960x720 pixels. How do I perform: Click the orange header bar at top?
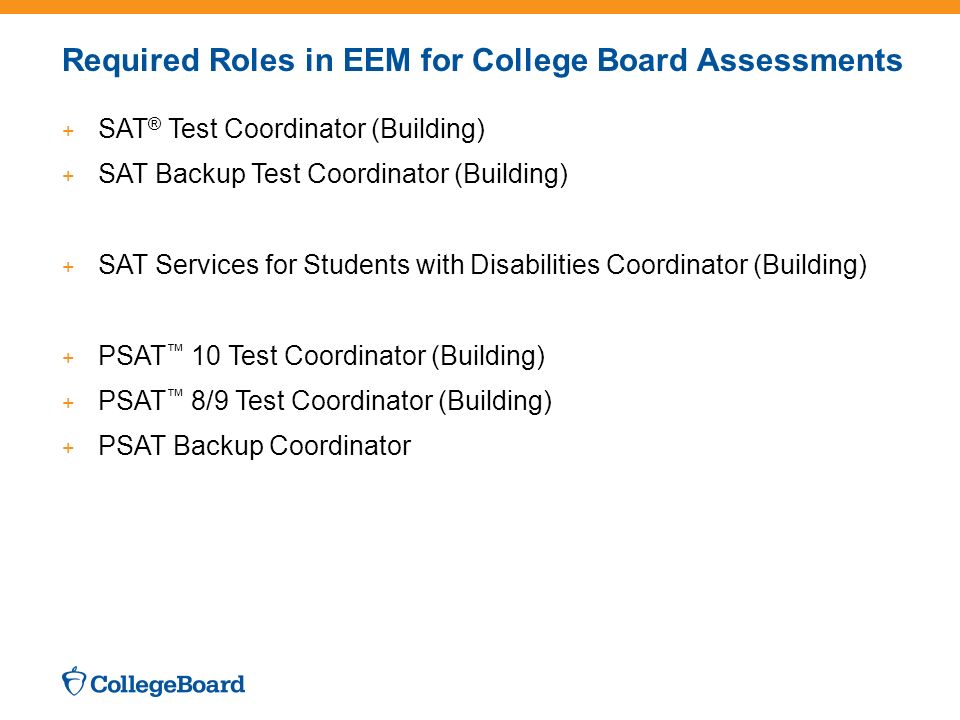480,7
